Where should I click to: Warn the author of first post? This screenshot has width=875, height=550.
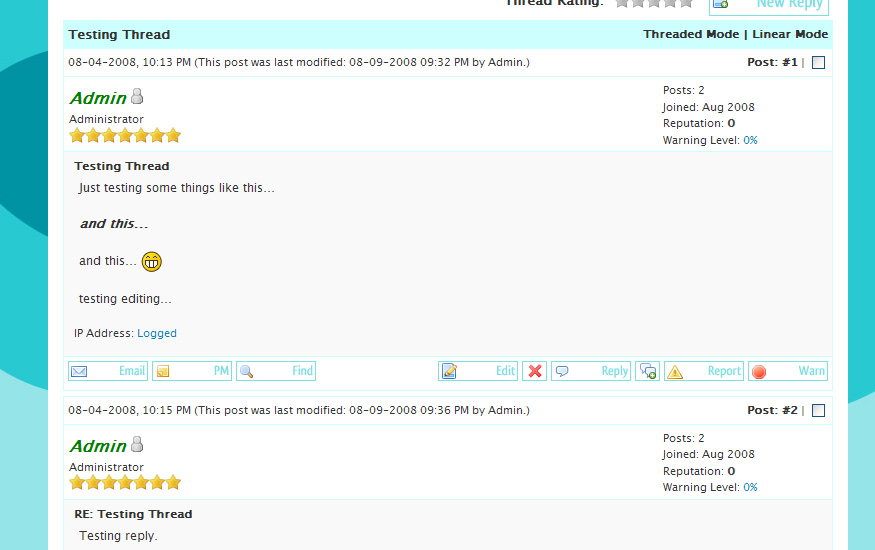tap(788, 371)
